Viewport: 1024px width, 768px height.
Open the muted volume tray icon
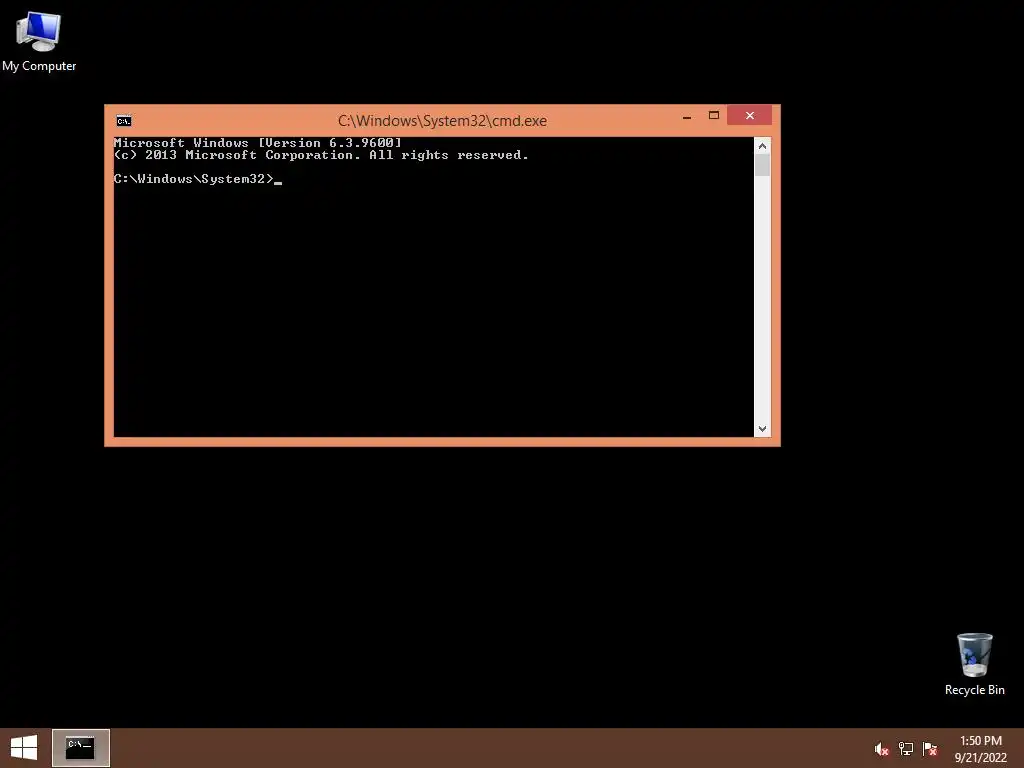(x=881, y=749)
